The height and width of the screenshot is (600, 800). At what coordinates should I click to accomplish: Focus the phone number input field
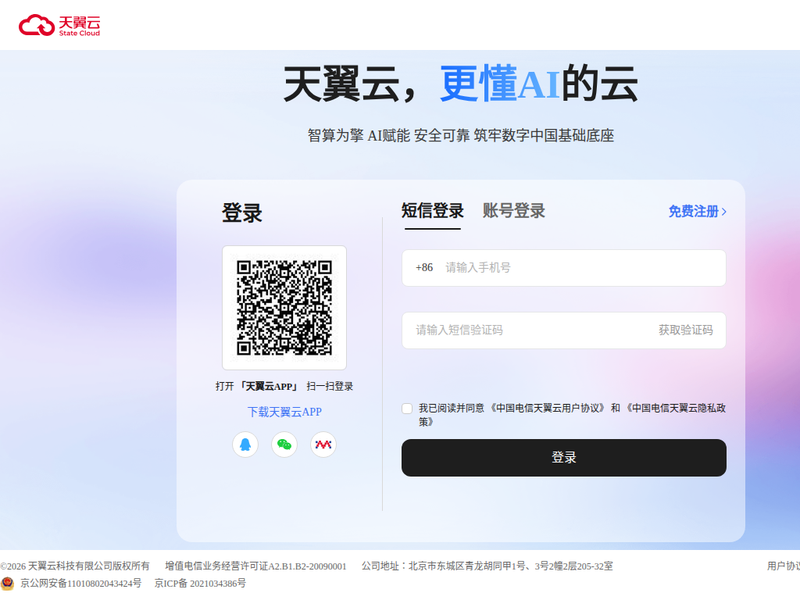[564, 268]
